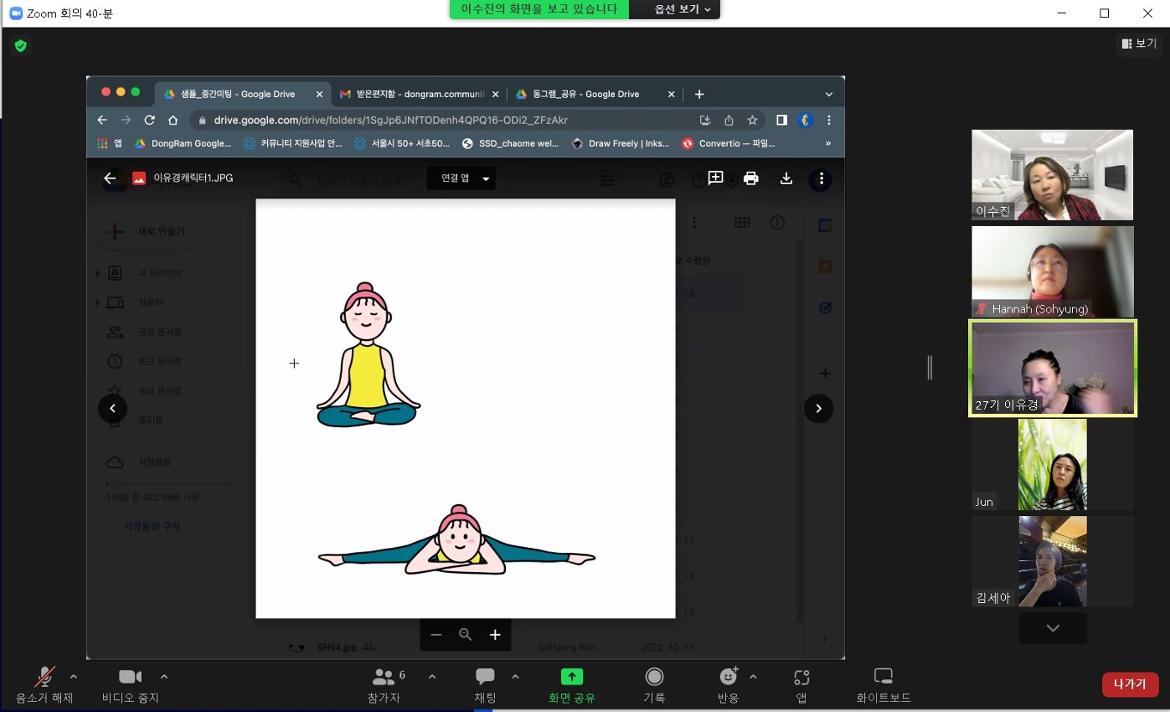Unmute microphone with 음소거 해제
1170x712 pixels.
44,684
